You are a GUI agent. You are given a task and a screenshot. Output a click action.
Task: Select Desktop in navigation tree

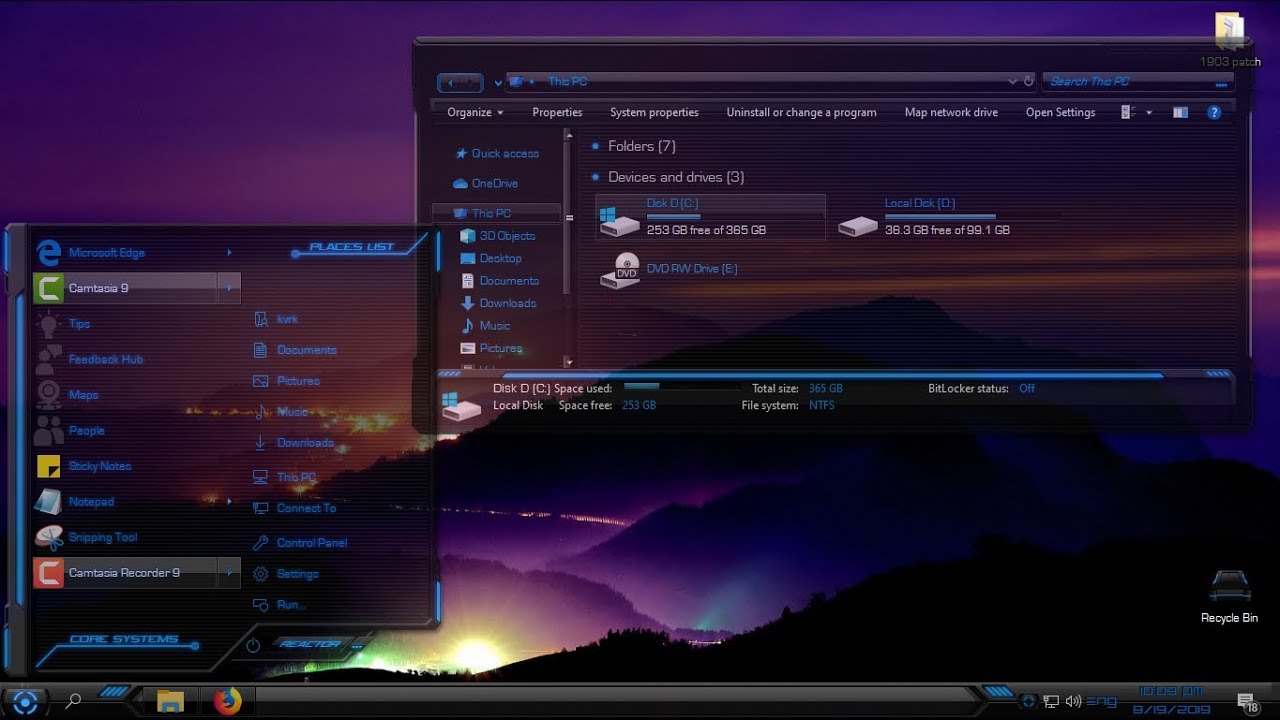coord(491,258)
